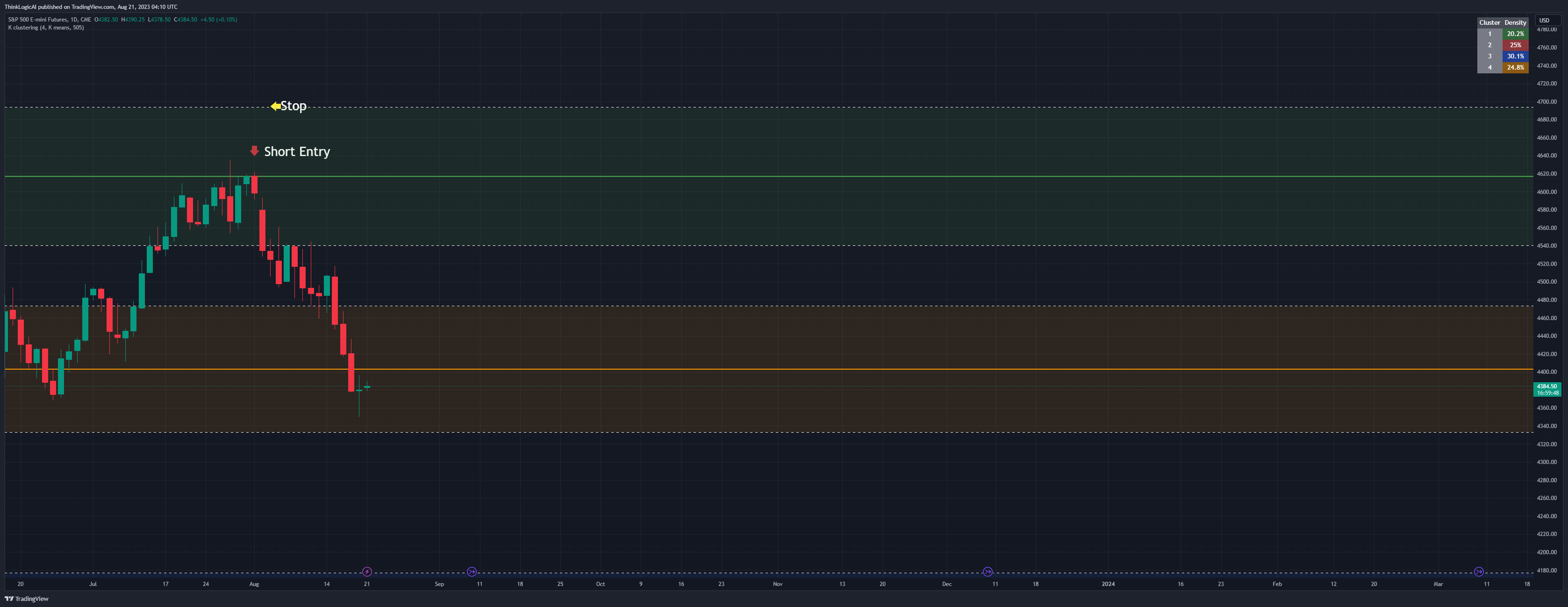Click the orange 24.8% density cell

click(1515, 68)
